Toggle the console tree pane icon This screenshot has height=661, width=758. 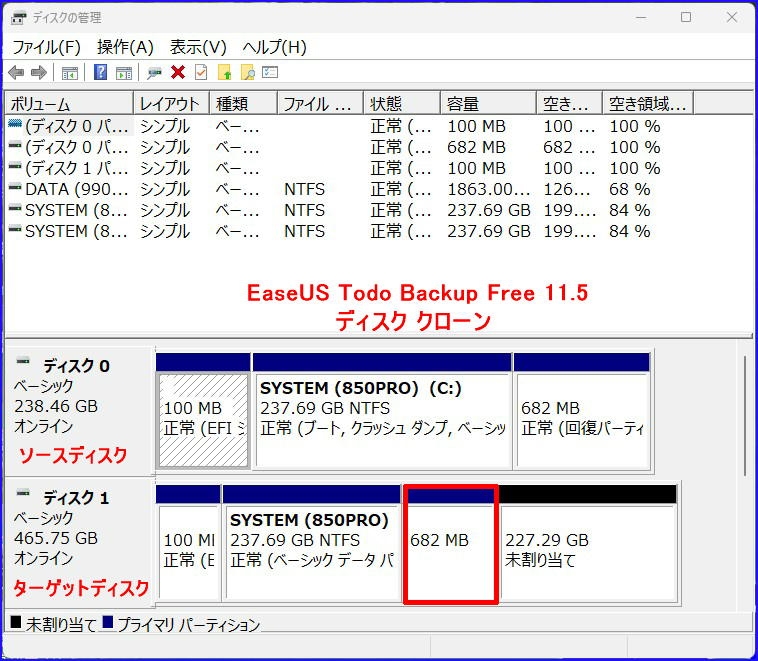tap(70, 73)
